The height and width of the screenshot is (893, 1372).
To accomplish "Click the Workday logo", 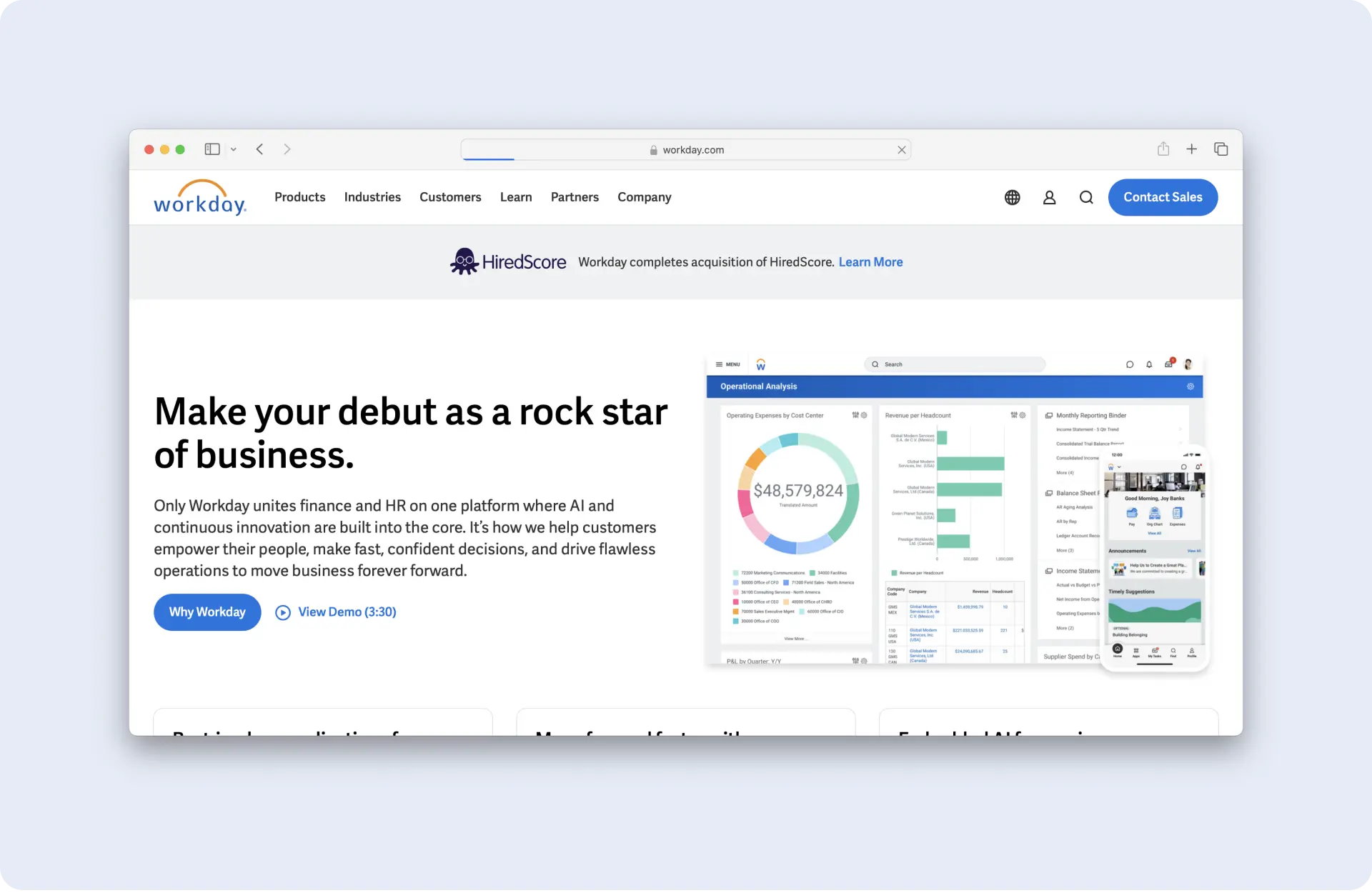I will pyautogui.click(x=200, y=197).
